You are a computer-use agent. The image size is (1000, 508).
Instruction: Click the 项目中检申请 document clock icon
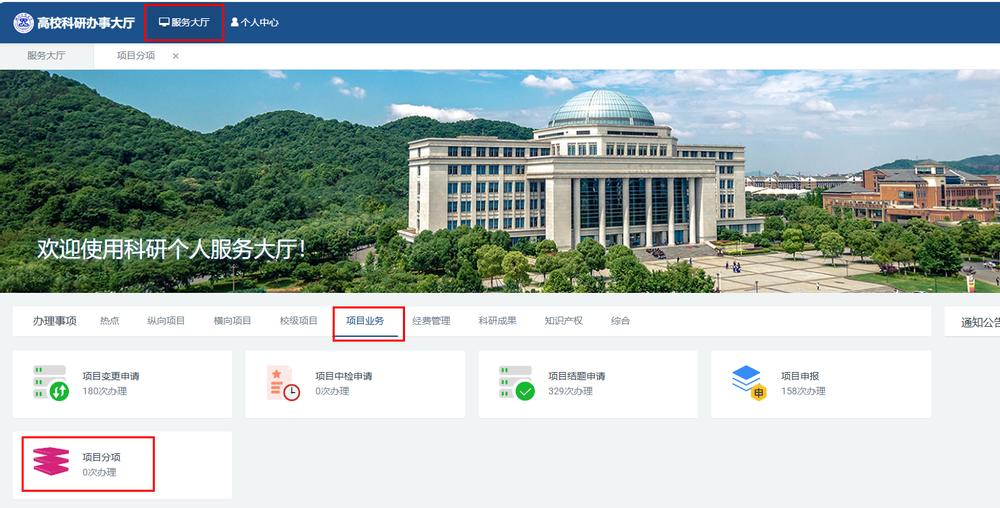pos(283,382)
